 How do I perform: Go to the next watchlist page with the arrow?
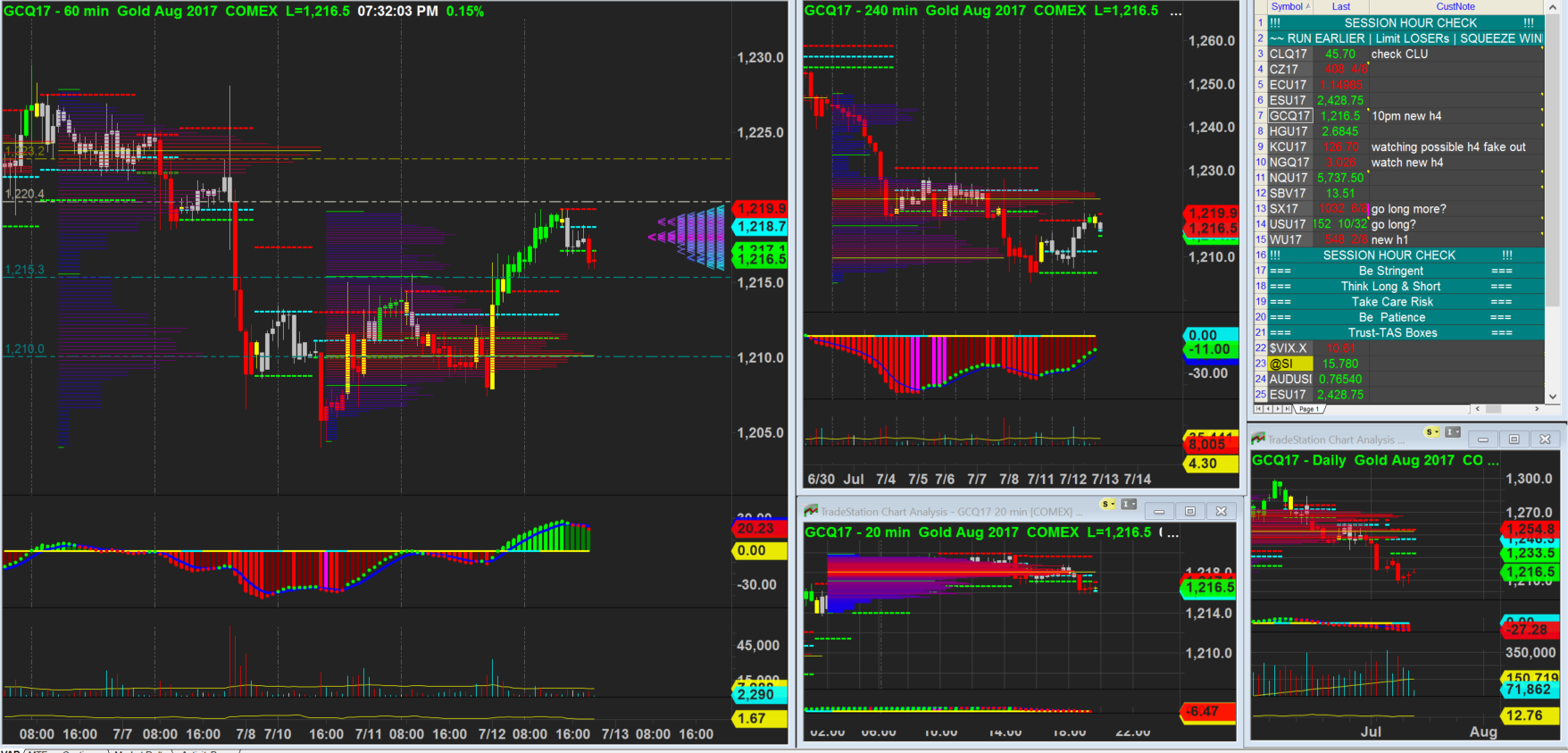click(x=1277, y=409)
